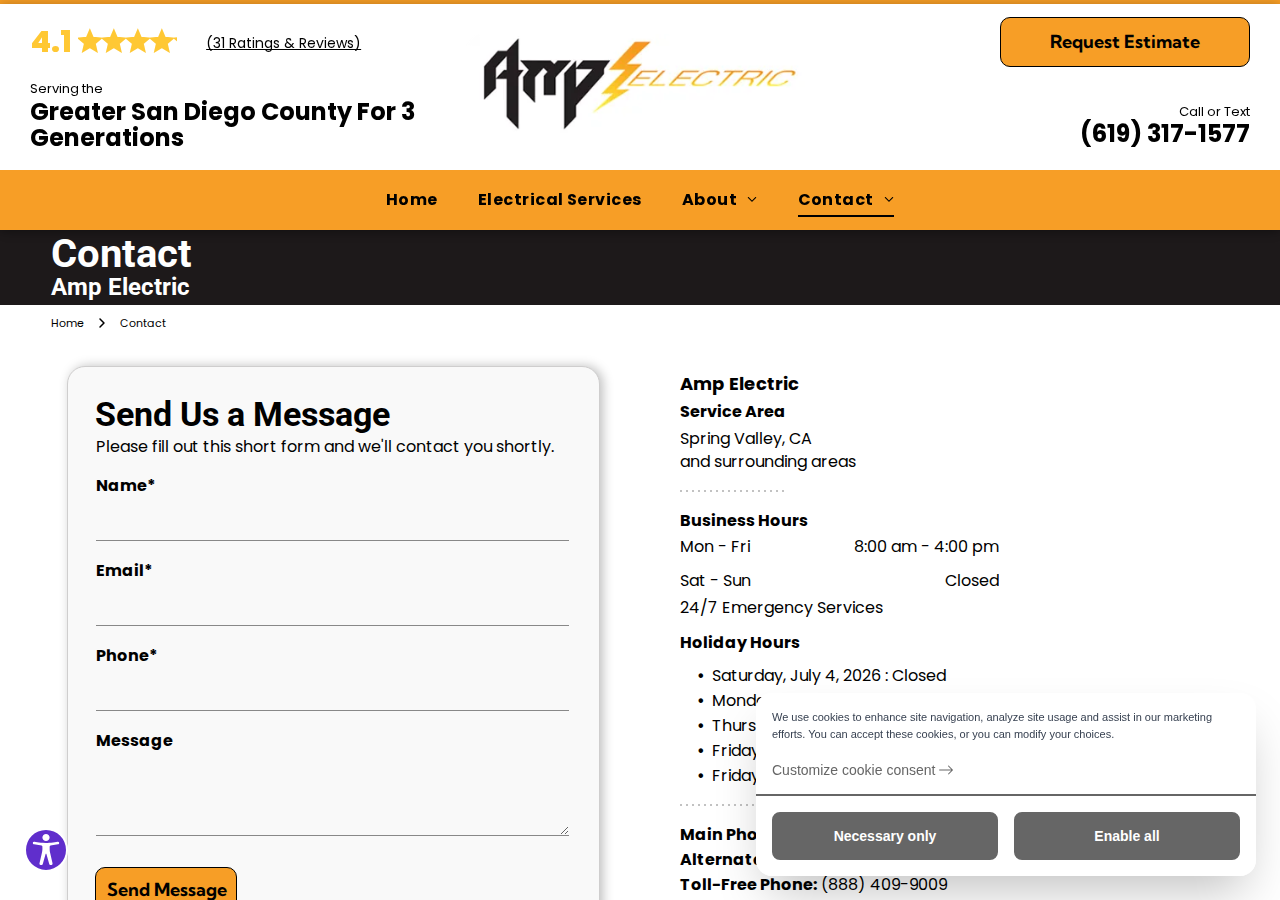
Task: Expand the About menu chevron
Action: [x=752, y=200]
